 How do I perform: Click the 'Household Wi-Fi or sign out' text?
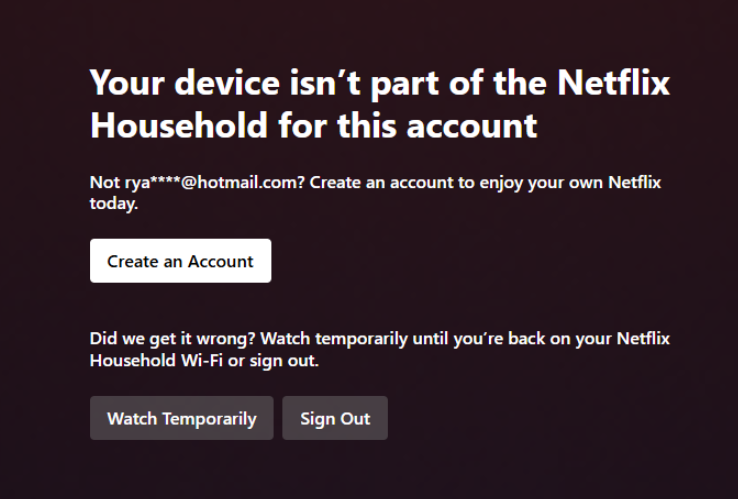[204, 360]
